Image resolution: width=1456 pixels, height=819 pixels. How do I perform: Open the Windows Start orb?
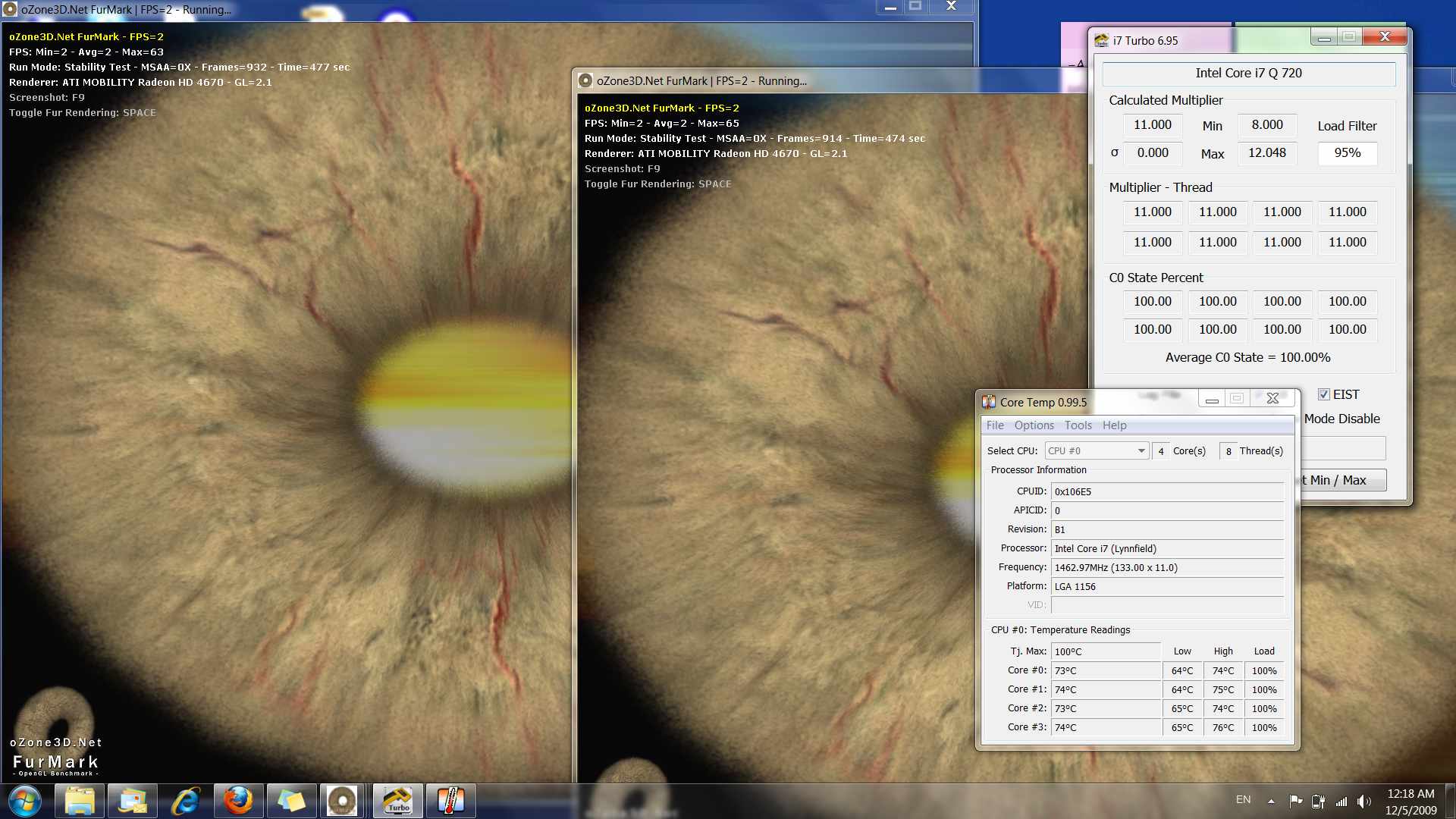click(x=25, y=801)
